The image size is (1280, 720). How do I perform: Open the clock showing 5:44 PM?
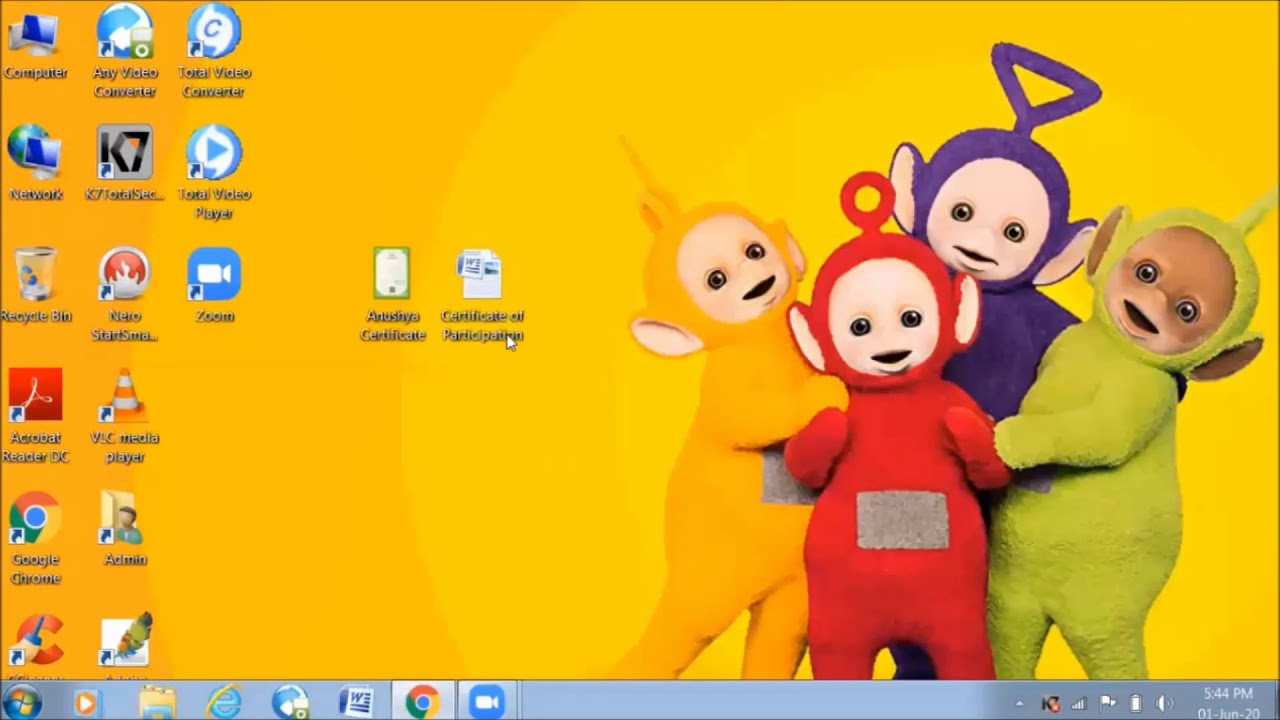[x=1228, y=703]
